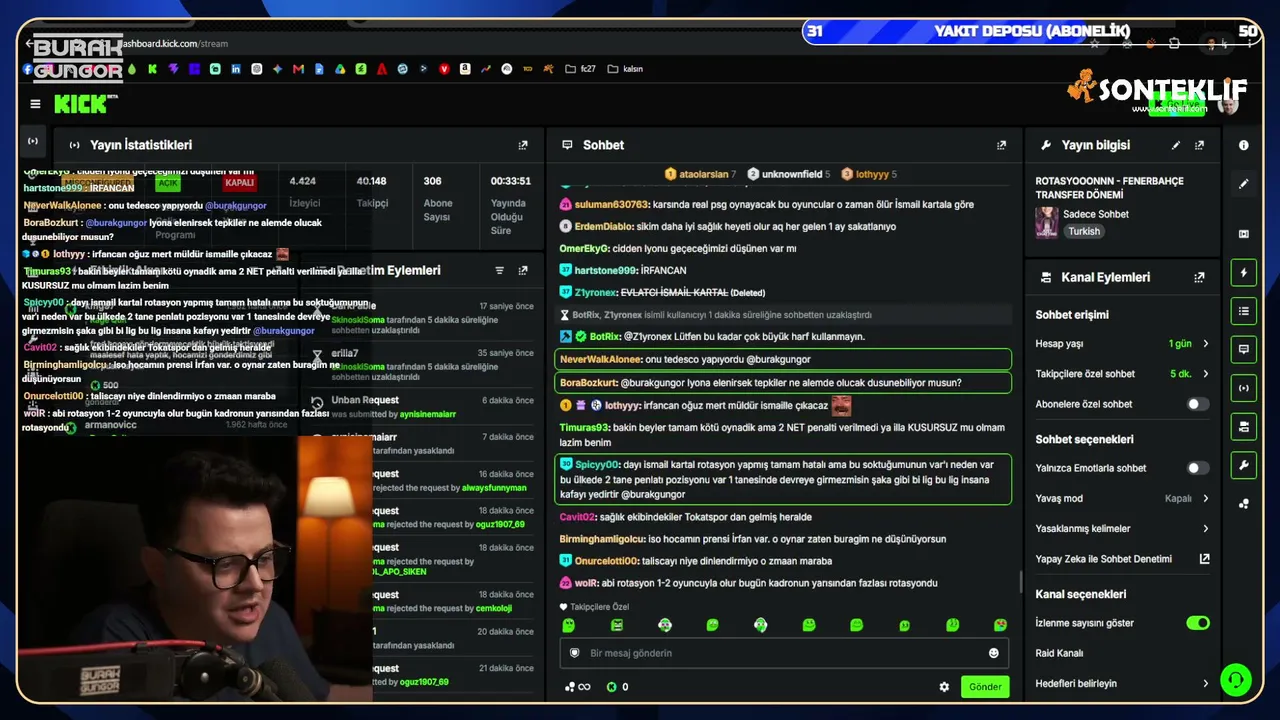Click the Turkish language tag
Image resolution: width=1280 pixels, height=720 pixels.
click(1083, 231)
